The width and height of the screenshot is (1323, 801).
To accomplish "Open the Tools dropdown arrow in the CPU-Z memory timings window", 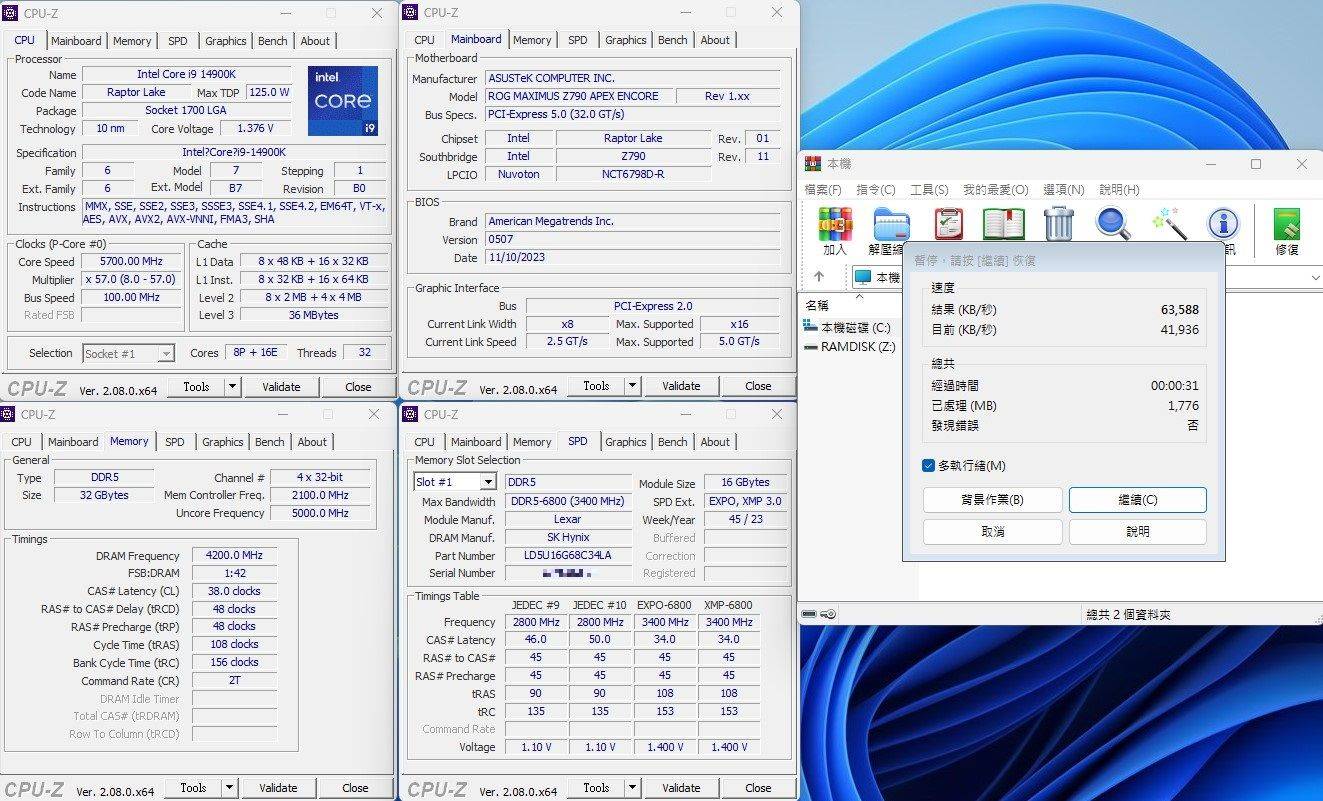I will (x=229, y=788).
